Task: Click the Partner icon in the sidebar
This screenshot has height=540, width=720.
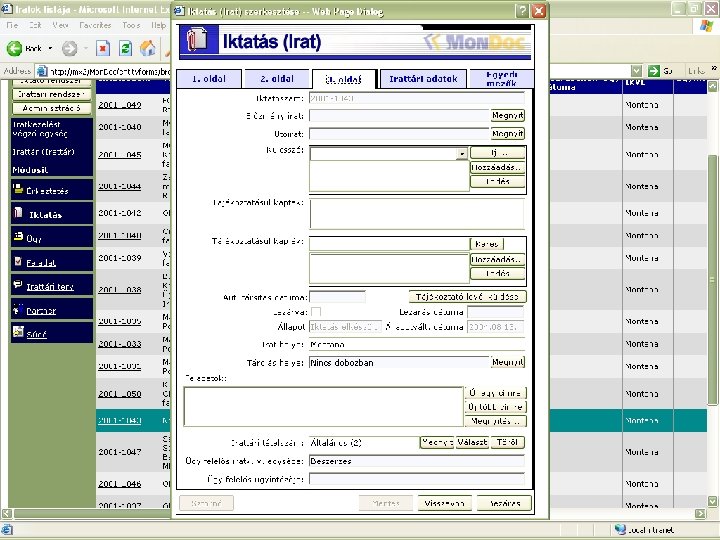Action: (18, 309)
